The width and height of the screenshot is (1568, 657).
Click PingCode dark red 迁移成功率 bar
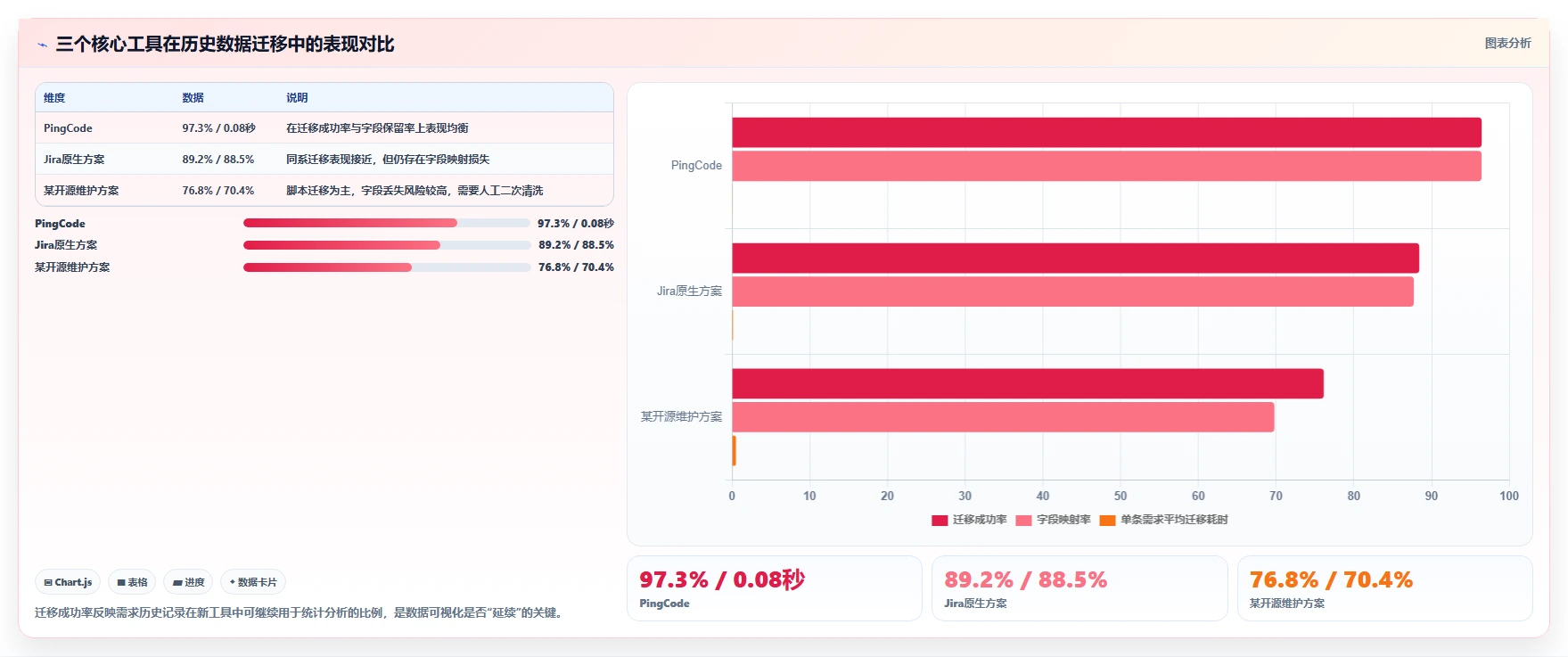click(x=1106, y=133)
